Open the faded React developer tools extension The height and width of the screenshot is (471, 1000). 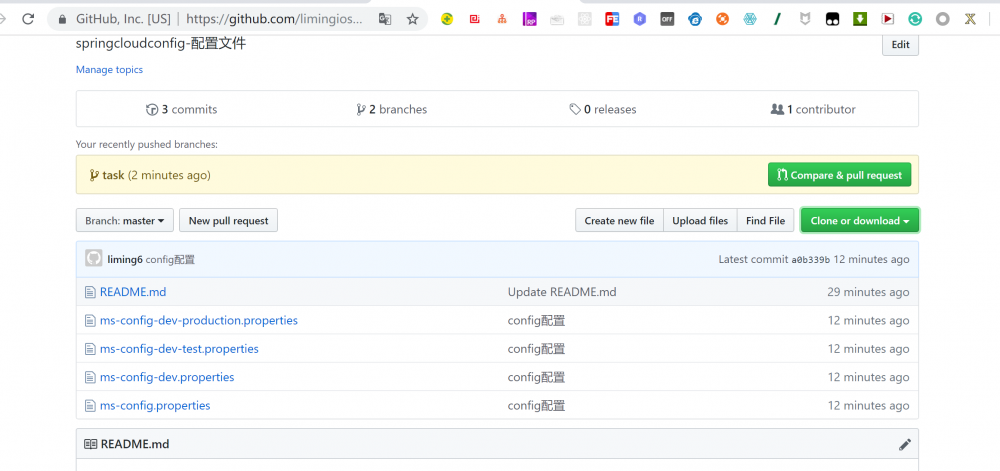point(585,19)
